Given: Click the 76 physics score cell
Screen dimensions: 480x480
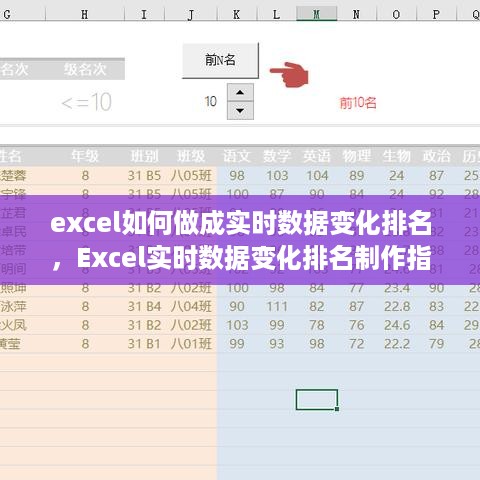Looking at the screenshot, I should (356, 325).
